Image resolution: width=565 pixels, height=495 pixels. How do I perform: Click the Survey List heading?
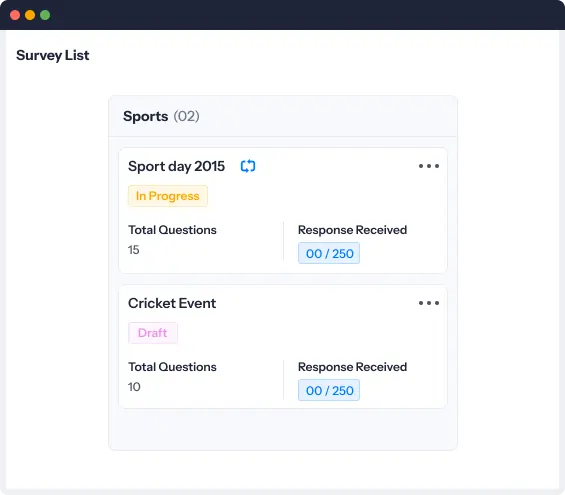point(53,55)
